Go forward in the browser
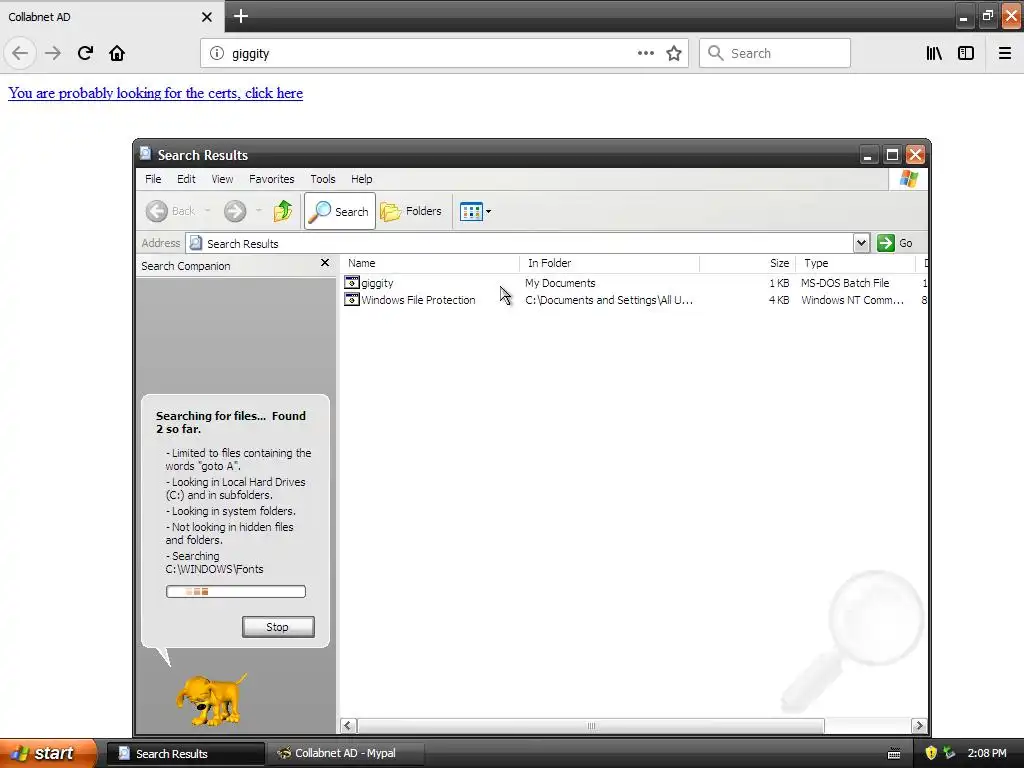The image size is (1024, 768). (53, 53)
